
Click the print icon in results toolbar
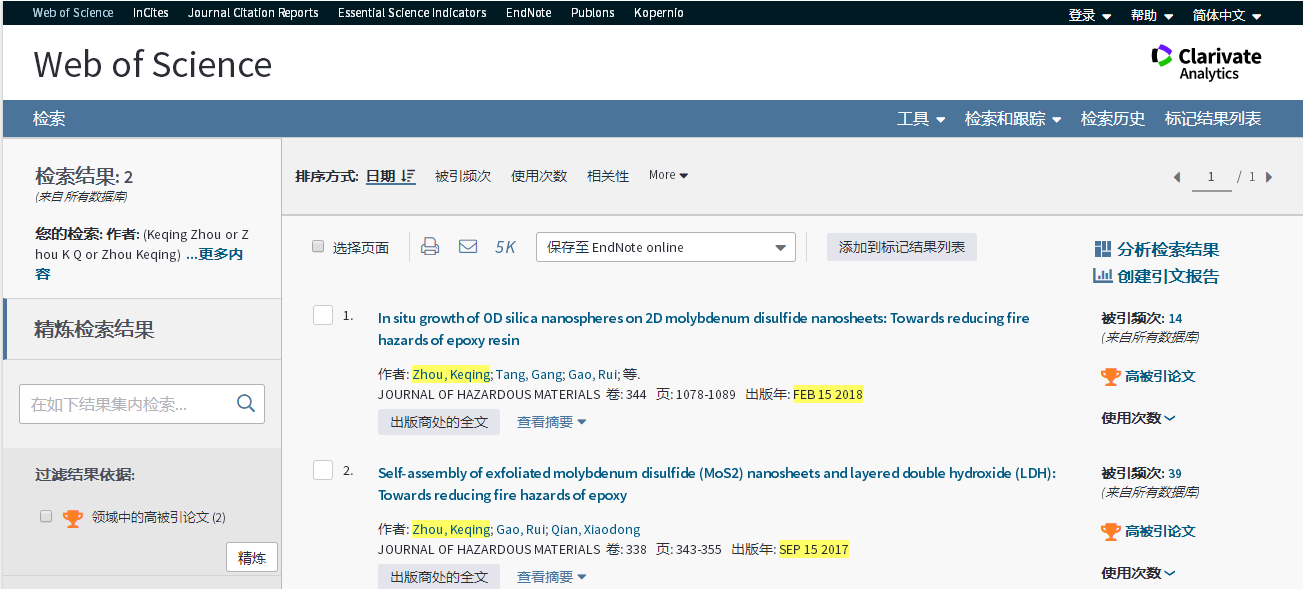430,247
